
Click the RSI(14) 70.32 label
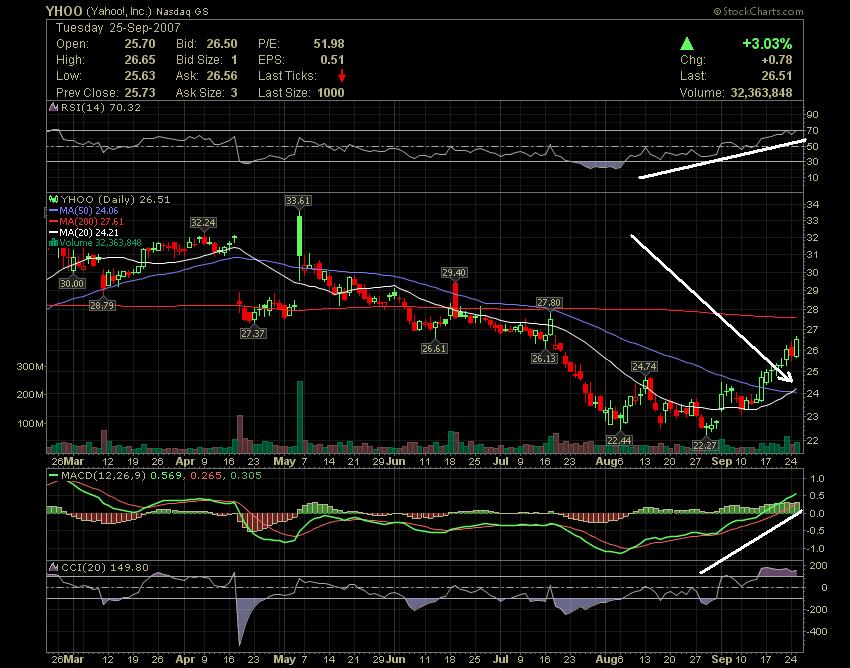(x=101, y=107)
